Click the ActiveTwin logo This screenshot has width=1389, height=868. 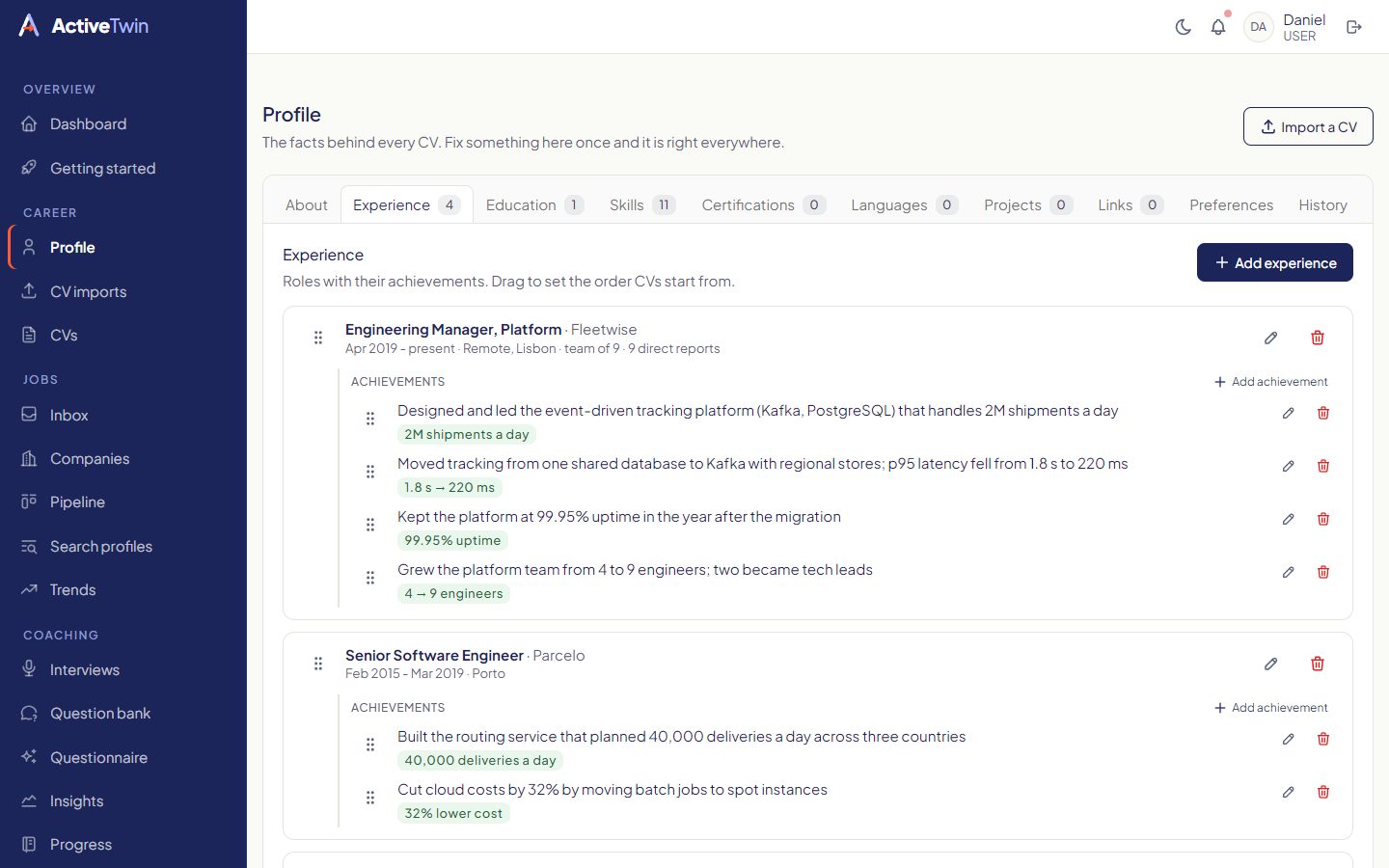(84, 26)
